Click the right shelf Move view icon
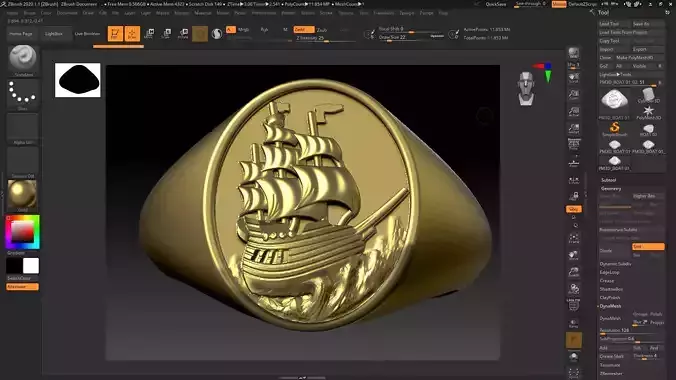Image resolution: width=676 pixels, height=380 pixels. pyautogui.click(x=573, y=255)
